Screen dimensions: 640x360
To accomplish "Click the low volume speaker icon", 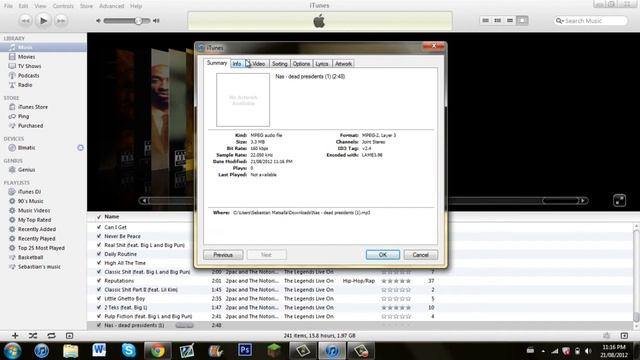I will (98, 20).
